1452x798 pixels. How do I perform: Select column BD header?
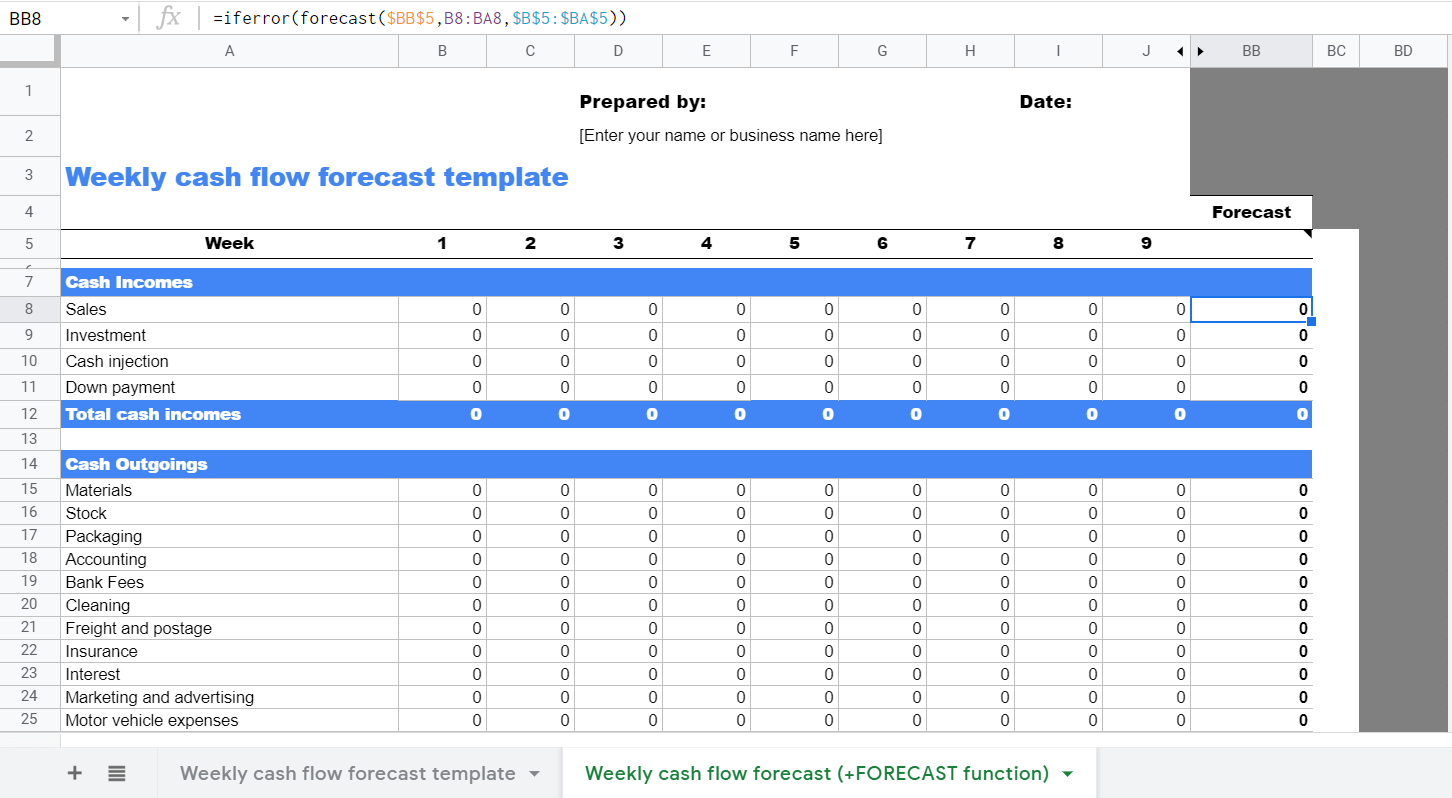coord(1403,51)
